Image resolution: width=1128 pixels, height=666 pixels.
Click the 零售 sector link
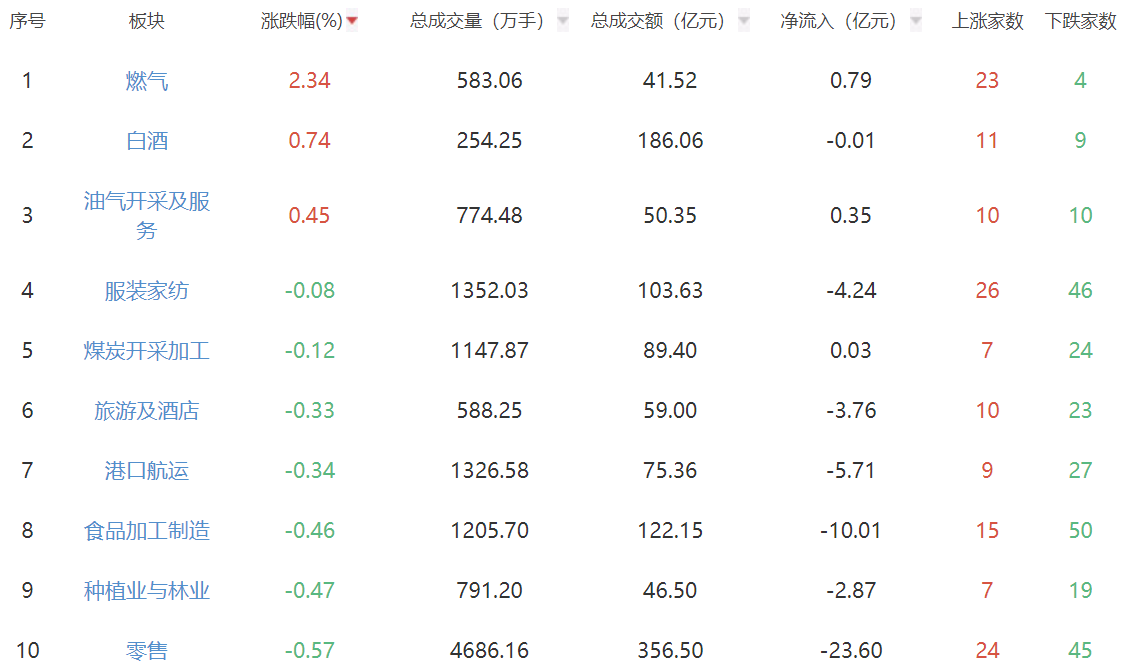pos(147,651)
